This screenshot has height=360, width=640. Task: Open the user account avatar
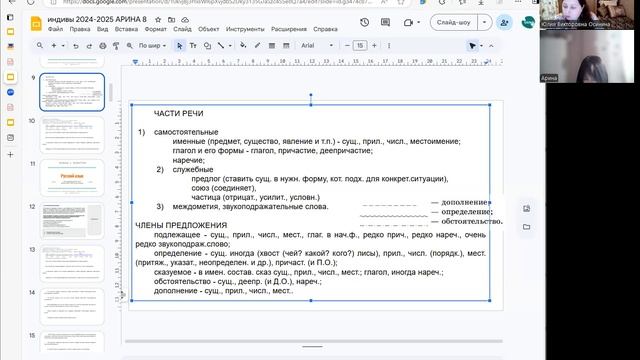[x=528, y=22]
